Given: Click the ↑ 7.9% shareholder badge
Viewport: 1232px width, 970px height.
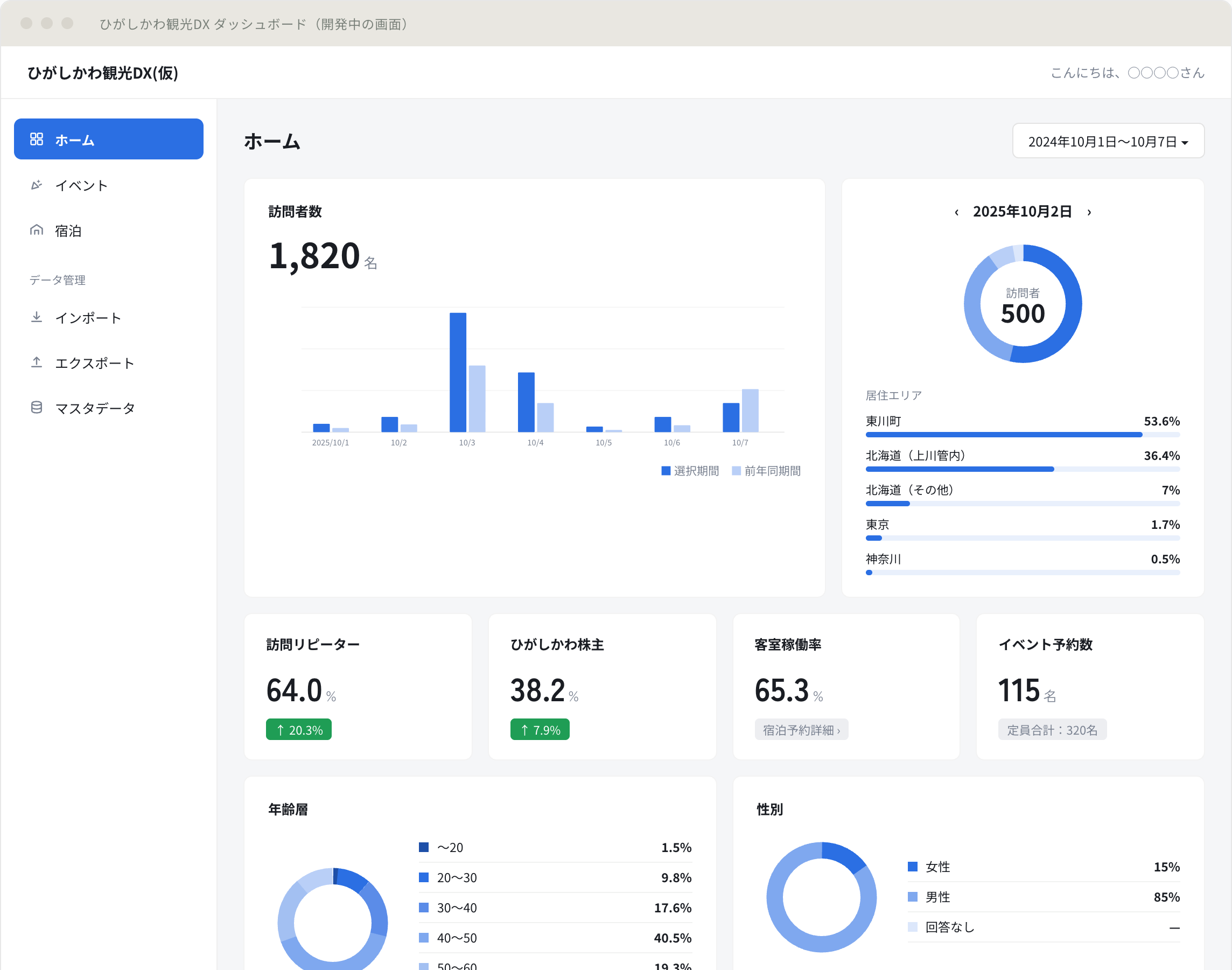Looking at the screenshot, I should coord(540,730).
